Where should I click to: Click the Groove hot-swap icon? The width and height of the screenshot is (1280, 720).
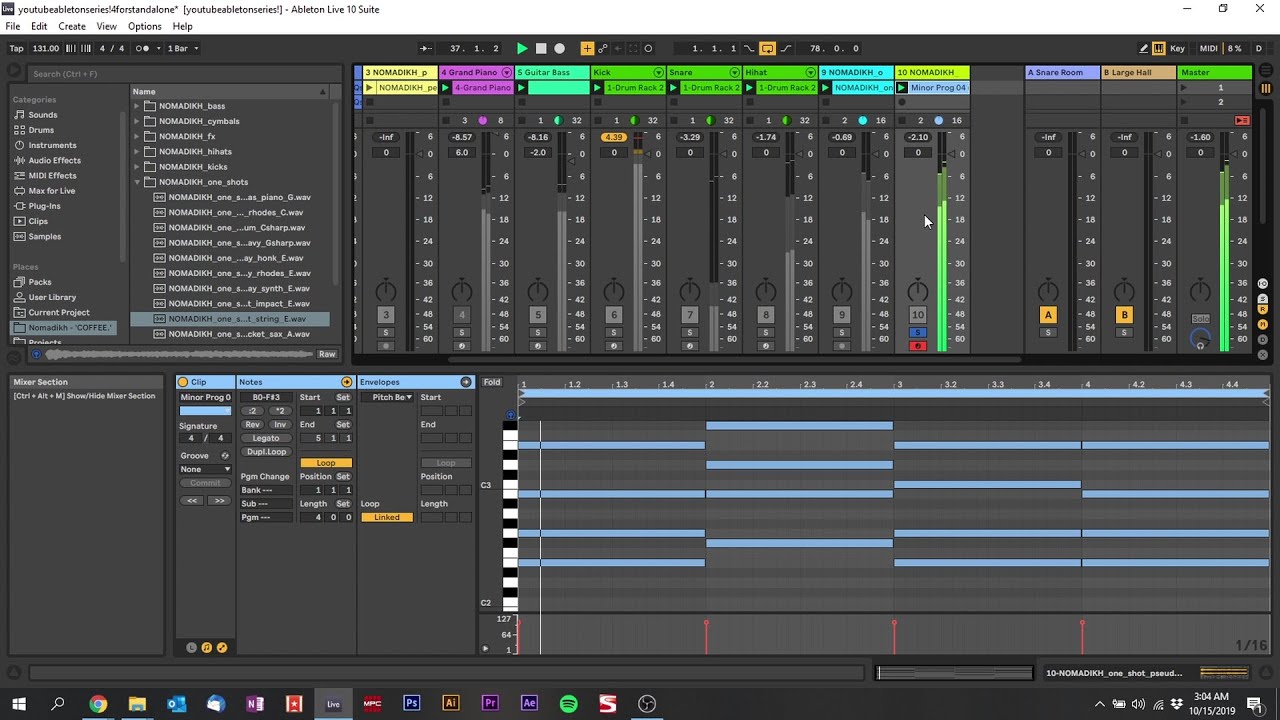224,456
